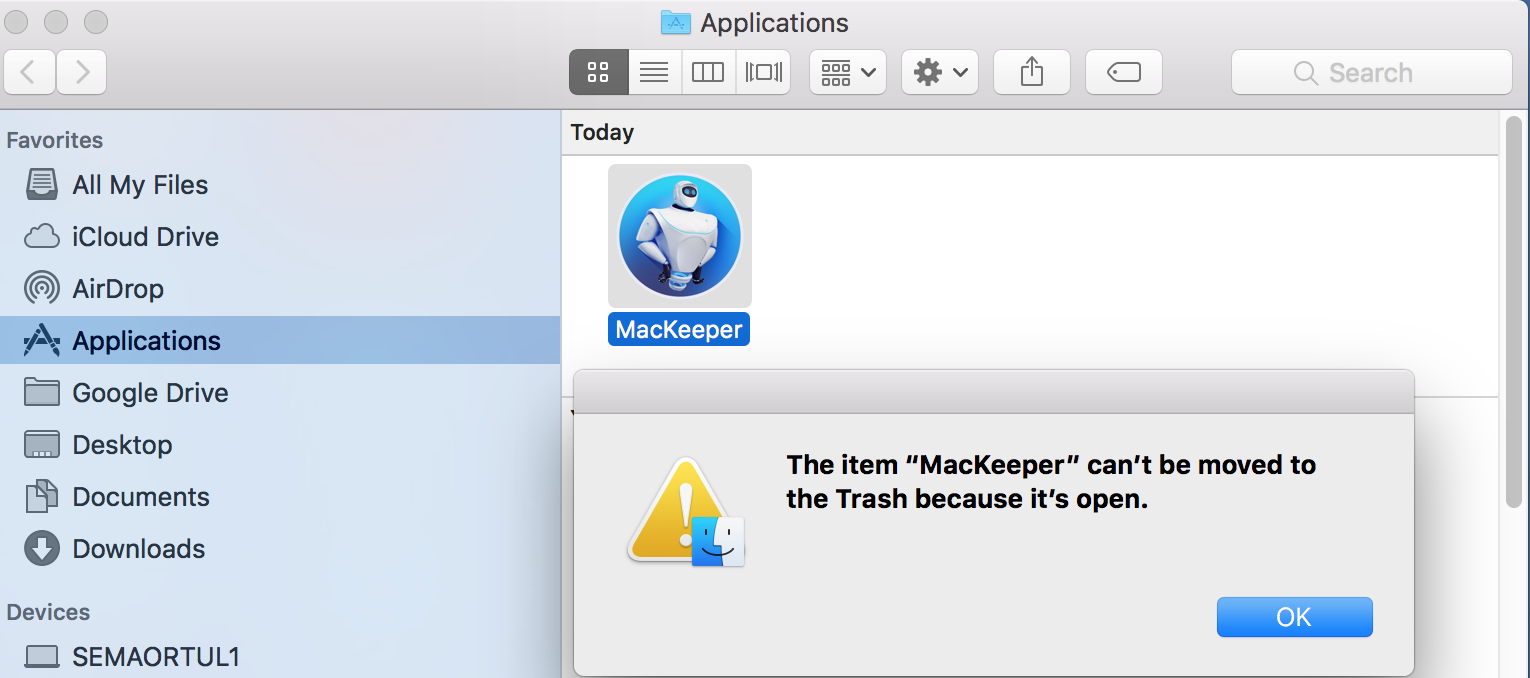This screenshot has height=678, width=1530.
Task: Click the Share toolbar button
Action: pyautogui.click(x=1032, y=72)
